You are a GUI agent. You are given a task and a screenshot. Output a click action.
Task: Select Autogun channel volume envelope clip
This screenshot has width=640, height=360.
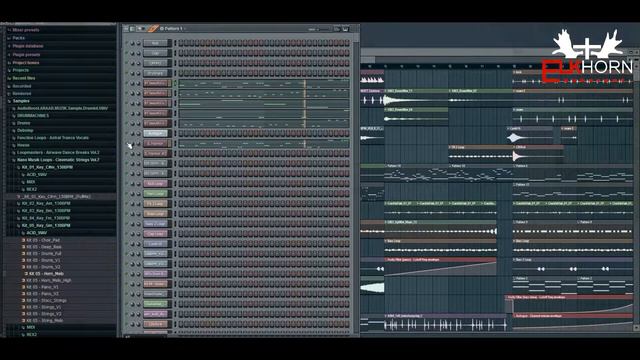click(x=572, y=323)
